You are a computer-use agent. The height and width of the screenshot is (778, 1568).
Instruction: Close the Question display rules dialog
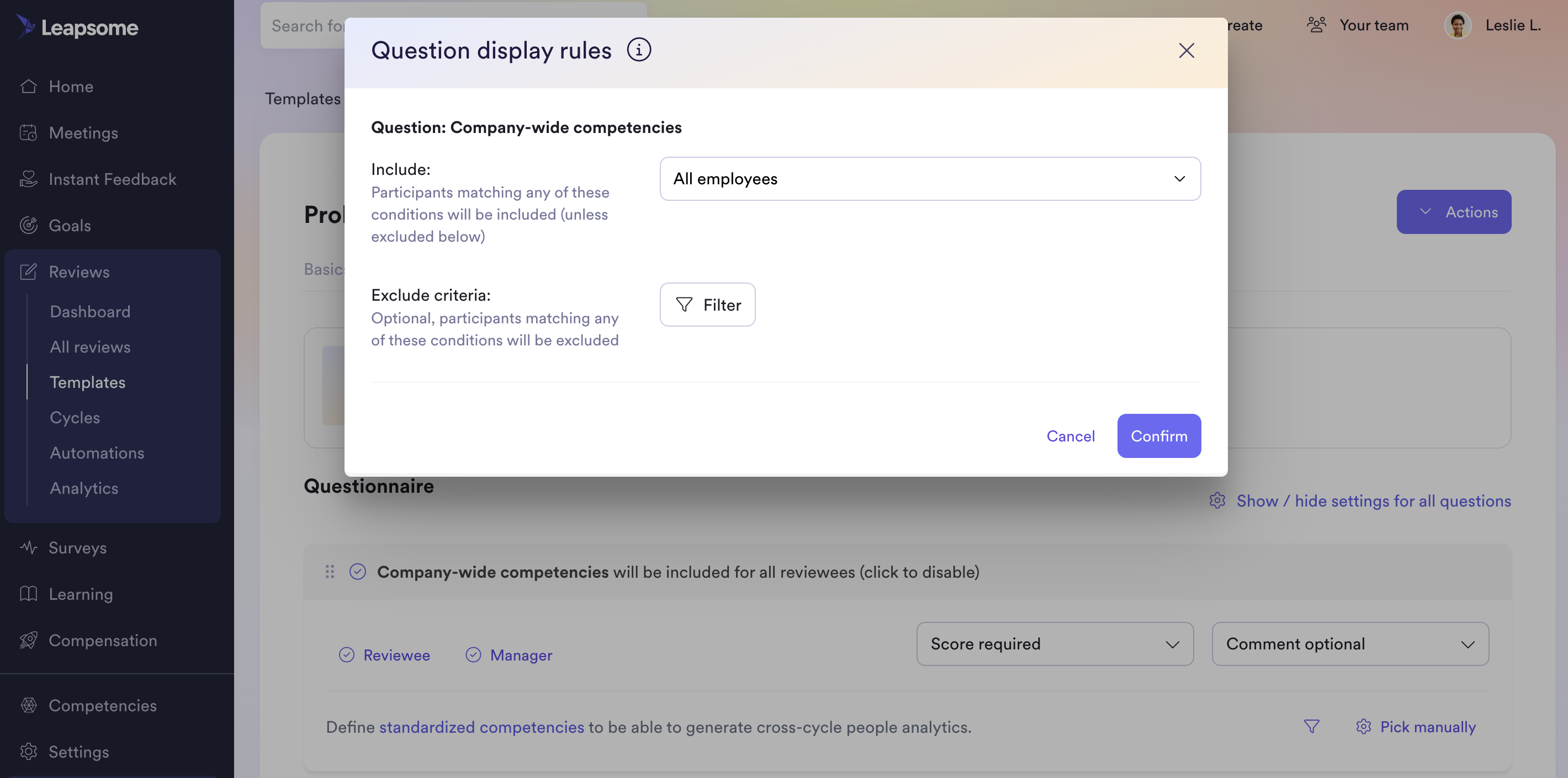pos(1186,51)
